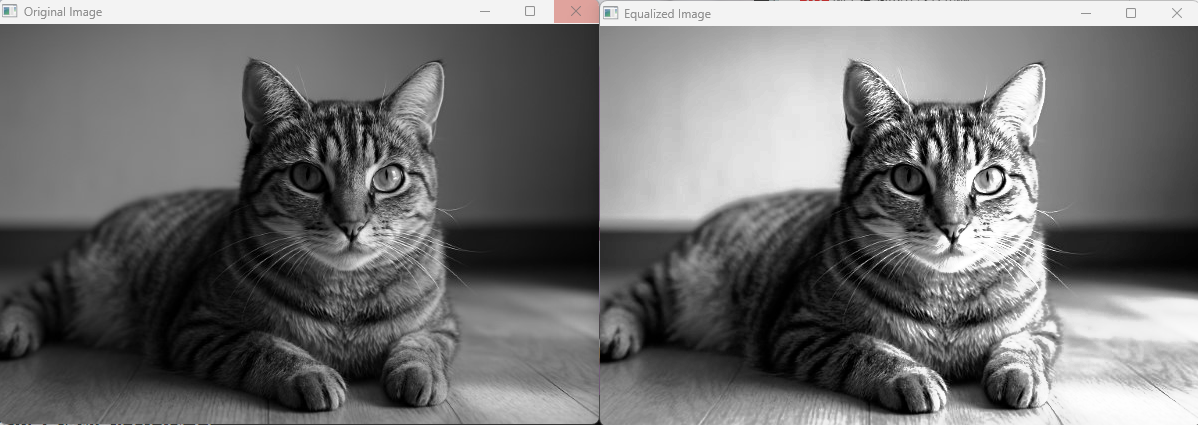Screen dimensions: 1198x425
Task: Maximize the Original Image window
Action: [x=529, y=11]
